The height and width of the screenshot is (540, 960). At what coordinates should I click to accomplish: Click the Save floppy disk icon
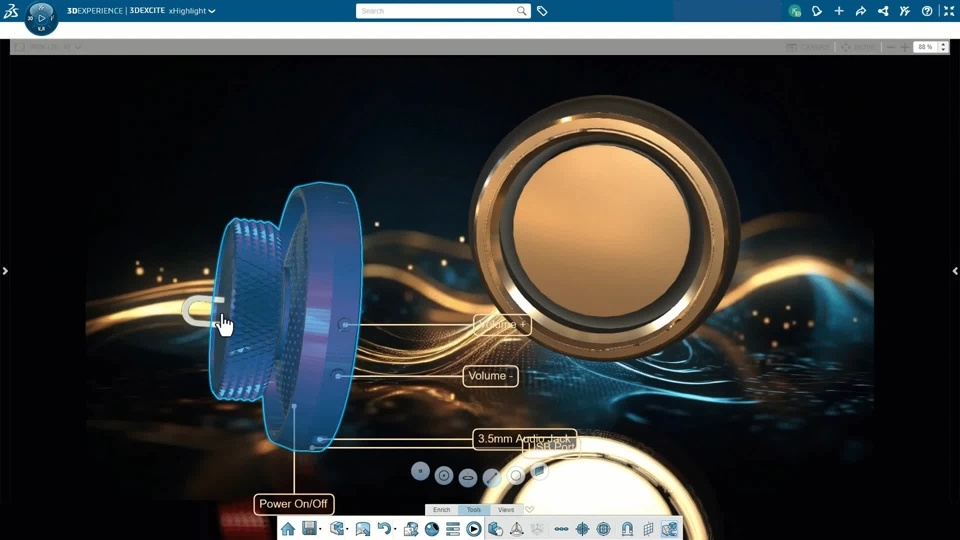pyautogui.click(x=309, y=528)
